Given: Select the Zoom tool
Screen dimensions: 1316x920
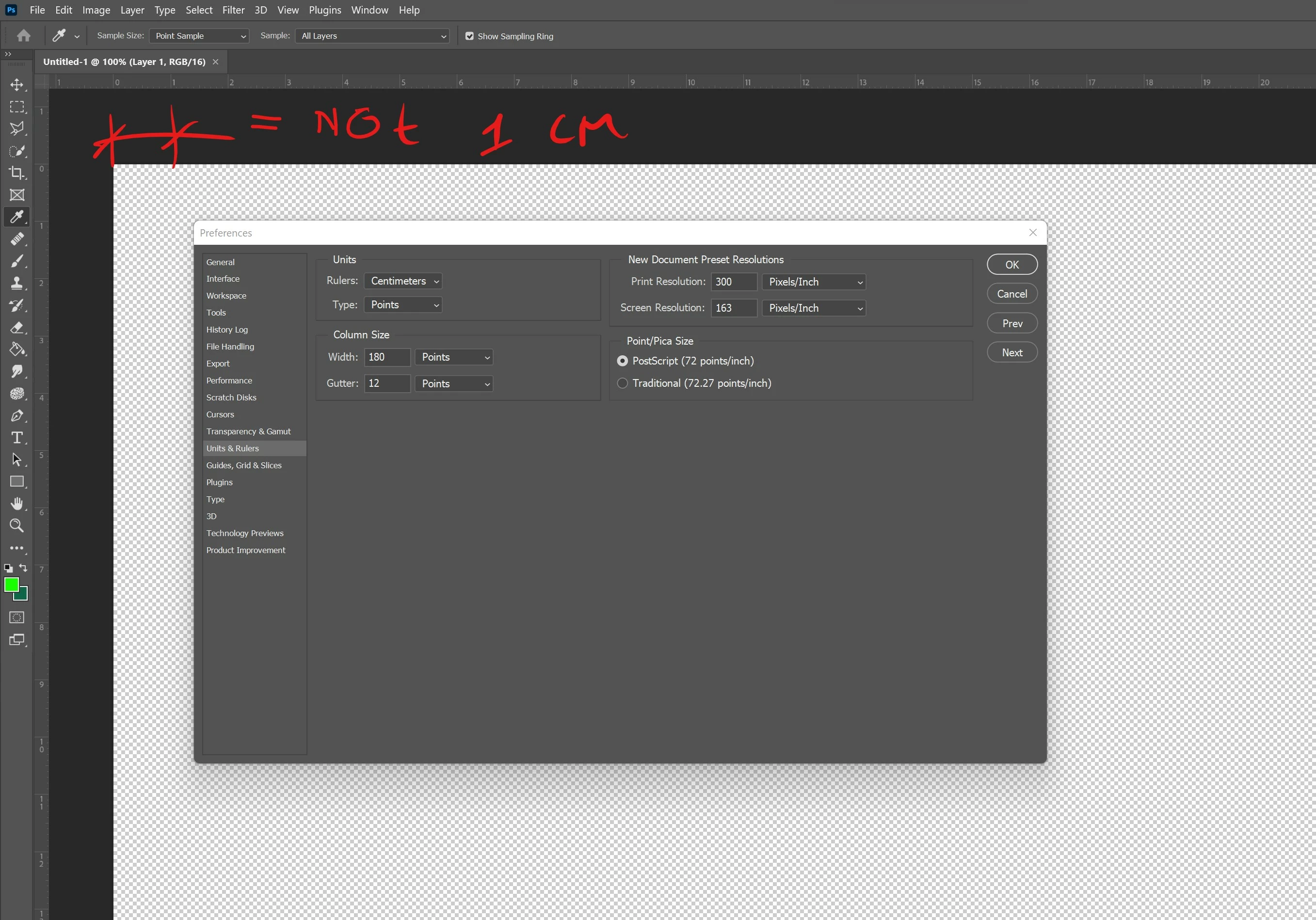Looking at the screenshot, I should pos(16,525).
